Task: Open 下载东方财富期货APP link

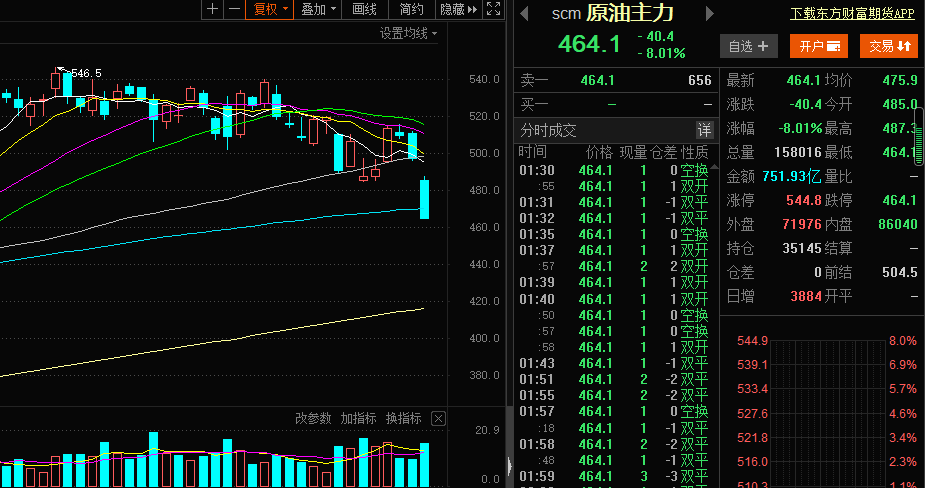Action: tap(852, 14)
